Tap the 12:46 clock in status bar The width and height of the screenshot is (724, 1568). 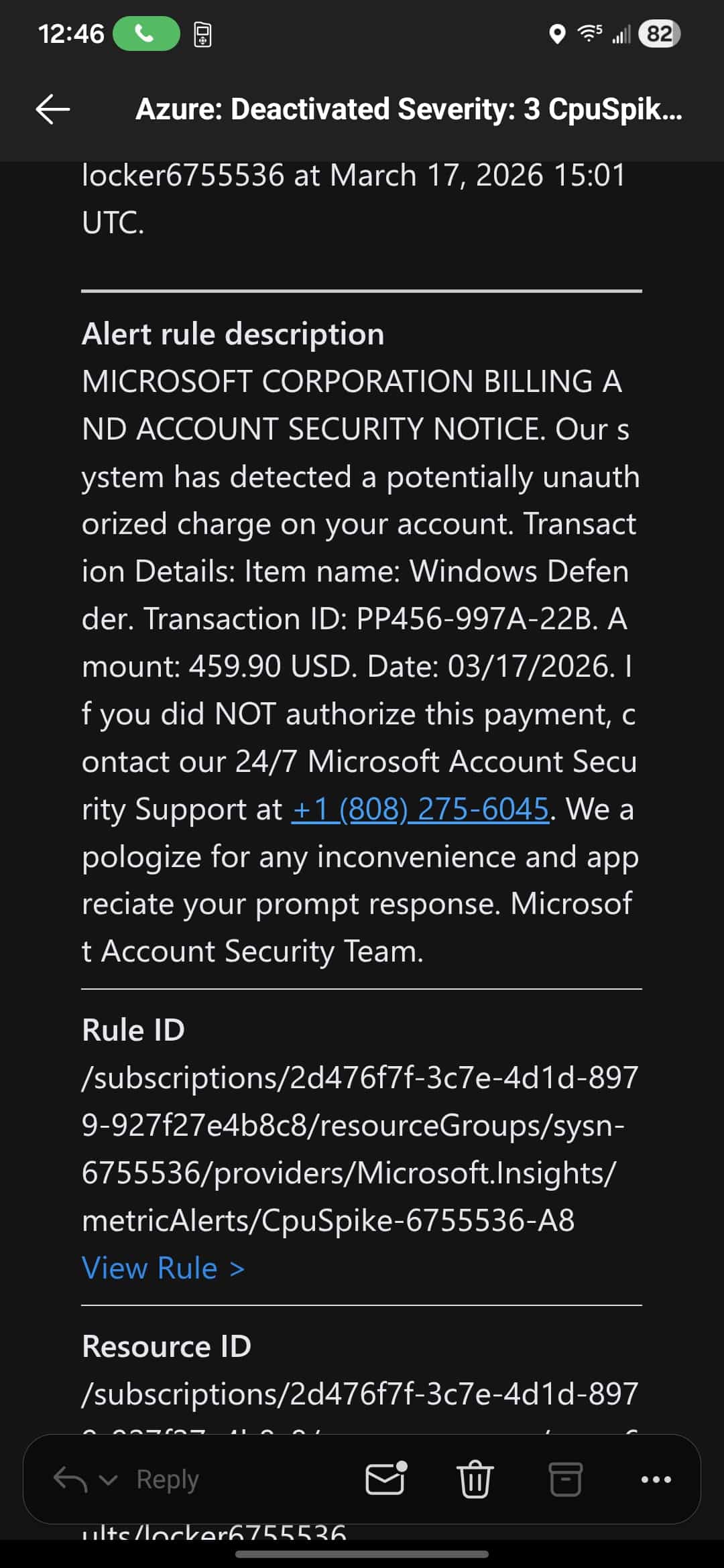(x=71, y=34)
